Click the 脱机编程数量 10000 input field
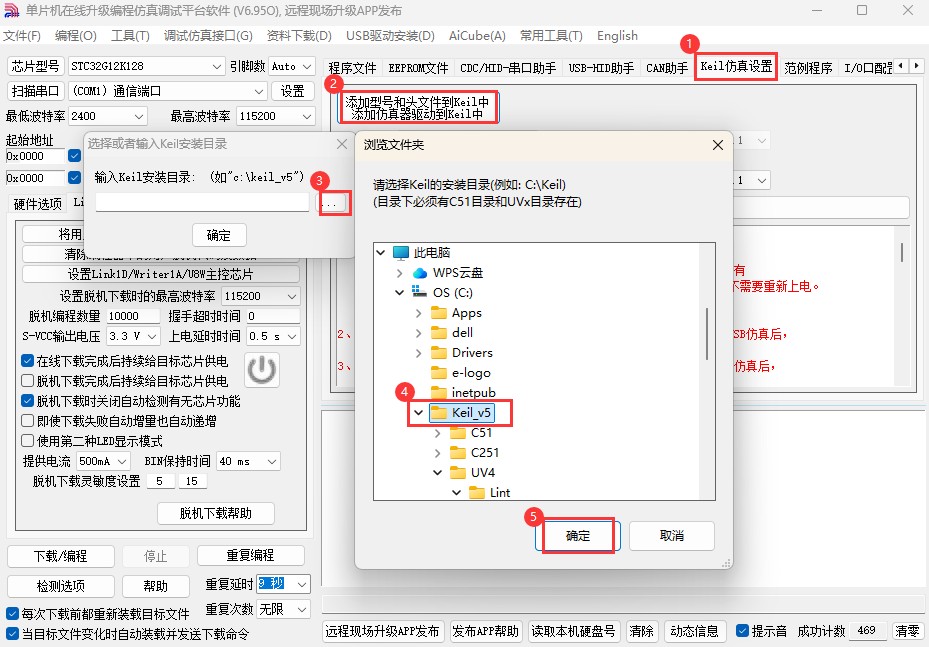The height and width of the screenshot is (647, 929). [133, 316]
